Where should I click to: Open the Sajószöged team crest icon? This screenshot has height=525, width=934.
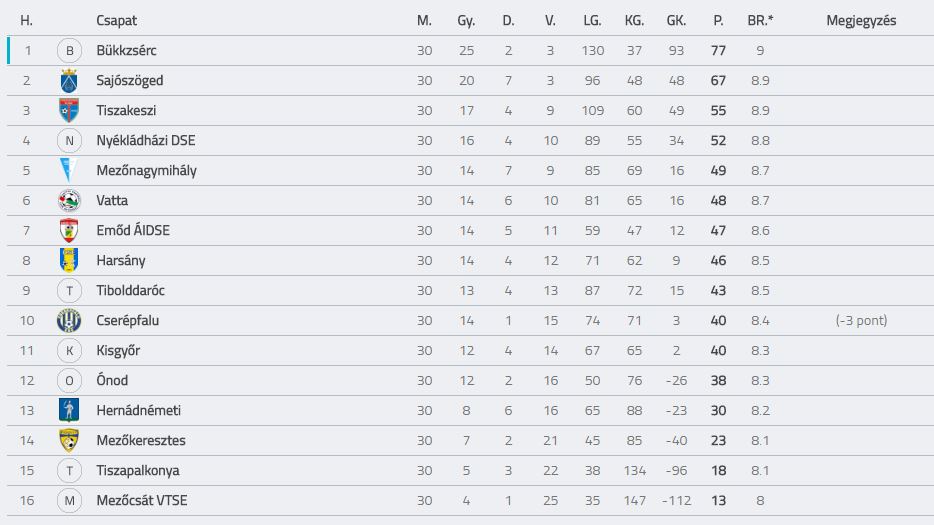coord(69,80)
